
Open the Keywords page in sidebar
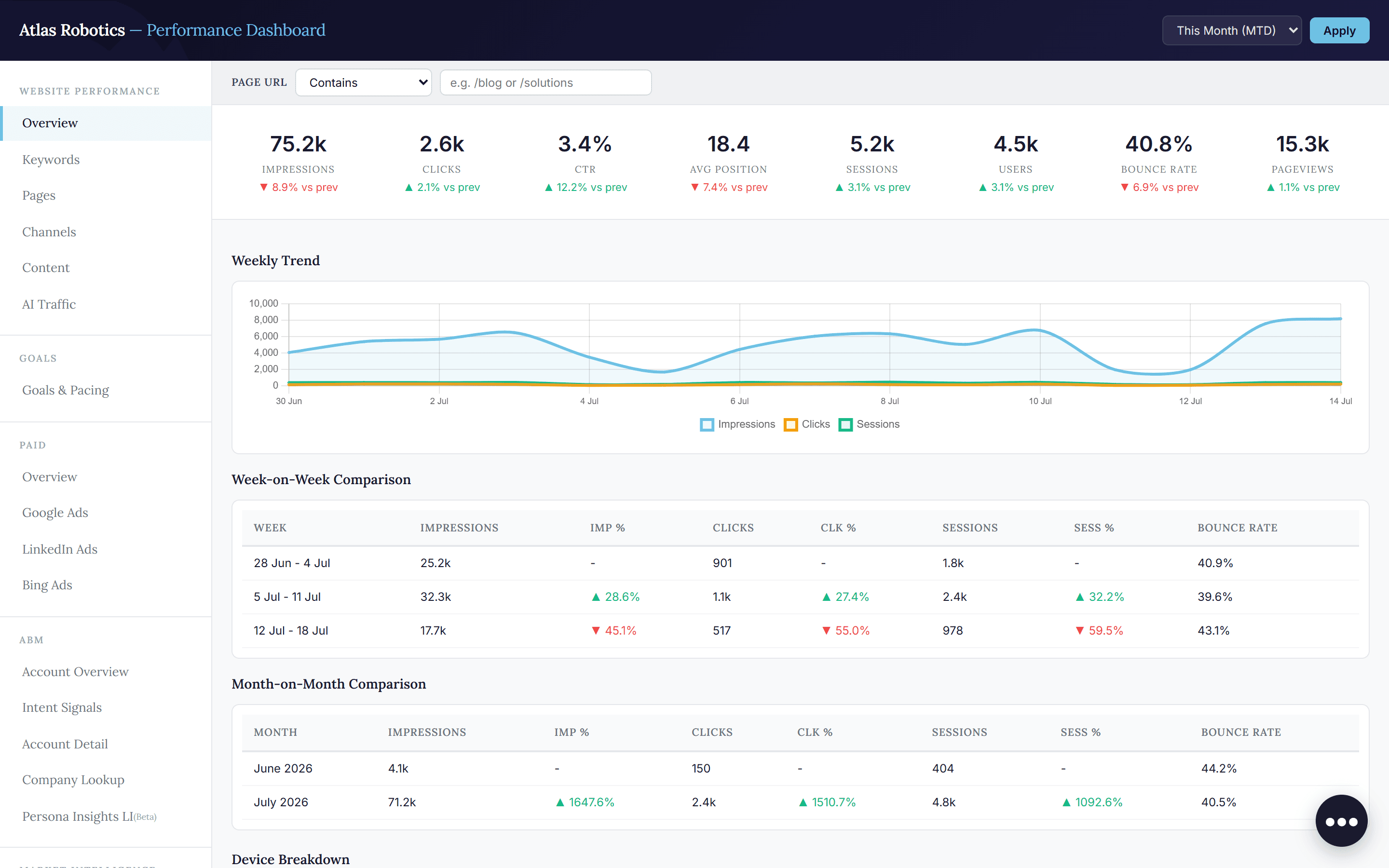[106, 160]
